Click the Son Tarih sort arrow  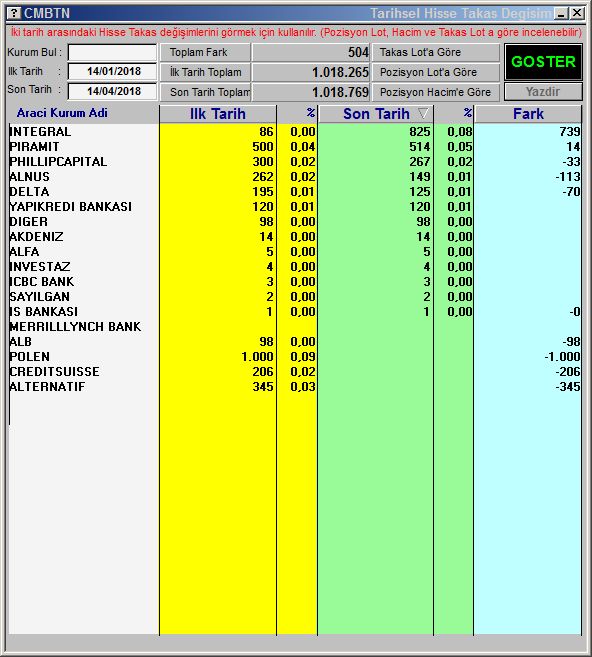click(x=423, y=114)
